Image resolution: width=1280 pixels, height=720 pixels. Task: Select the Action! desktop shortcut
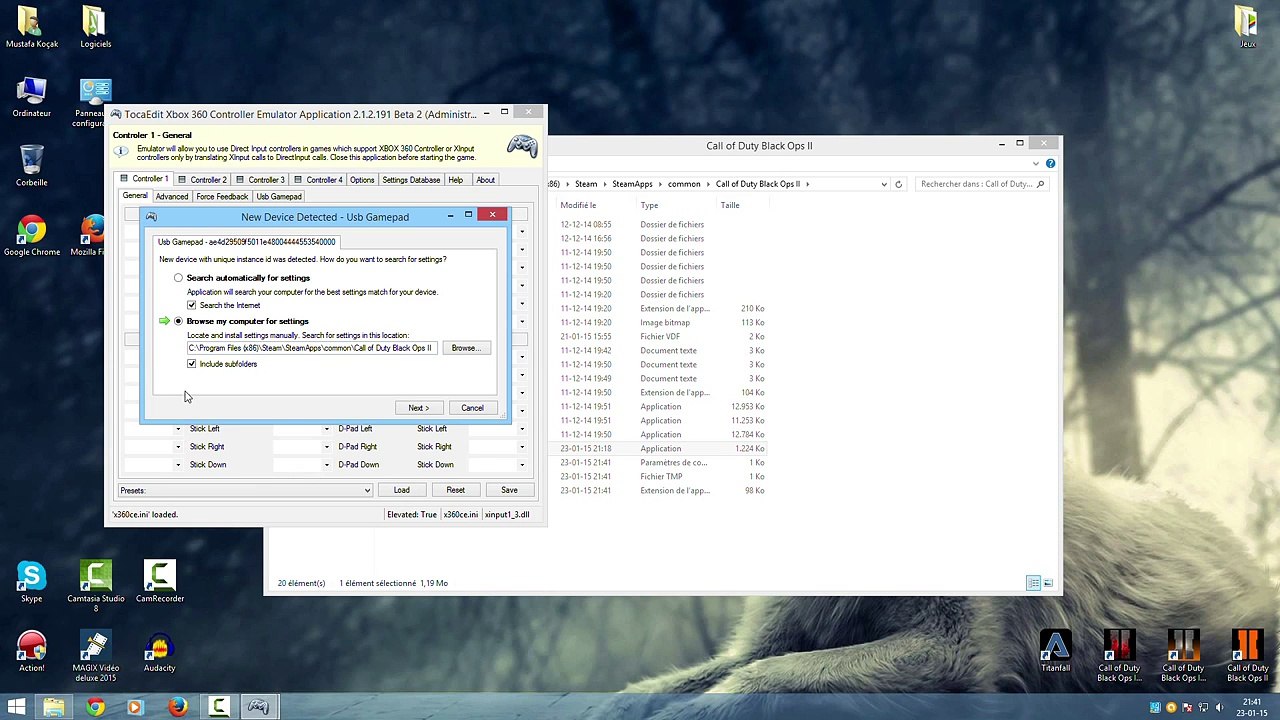click(x=31, y=652)
